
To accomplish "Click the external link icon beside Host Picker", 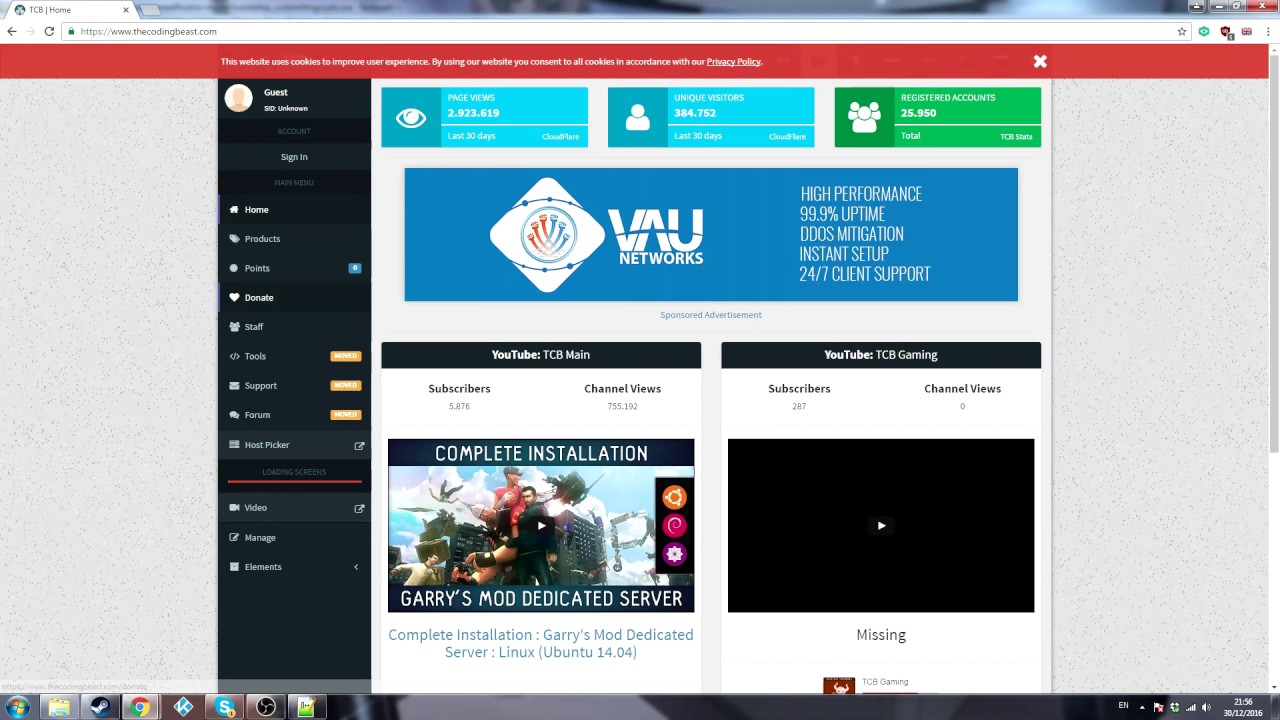I will (359, 445).
